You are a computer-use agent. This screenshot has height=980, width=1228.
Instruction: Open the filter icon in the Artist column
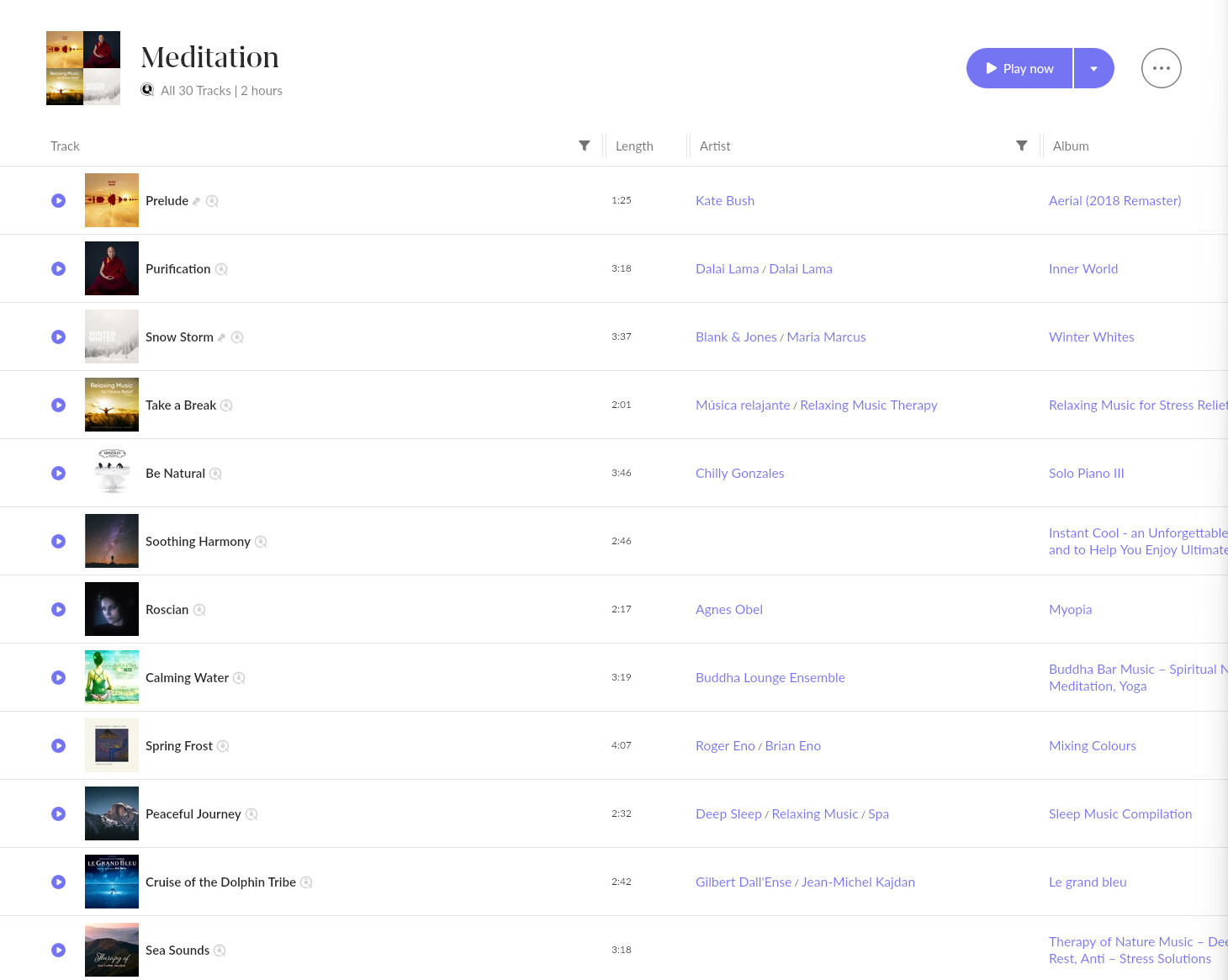click(x=1022, y=145)
